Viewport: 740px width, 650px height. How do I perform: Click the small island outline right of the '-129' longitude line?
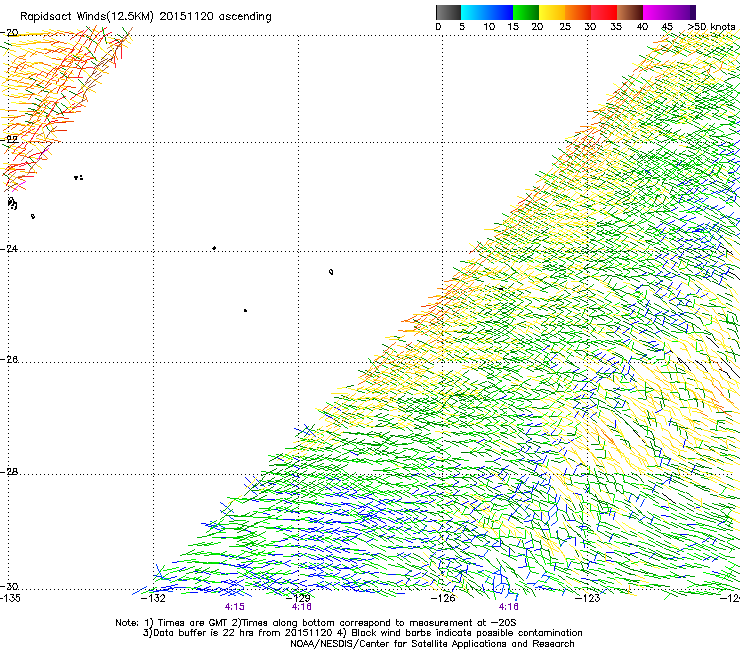point(331,272)
